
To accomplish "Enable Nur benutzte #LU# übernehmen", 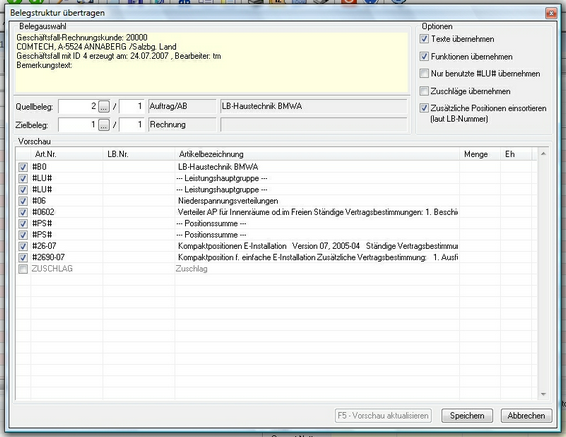I will pyautogui.click(x=424, y=73).
